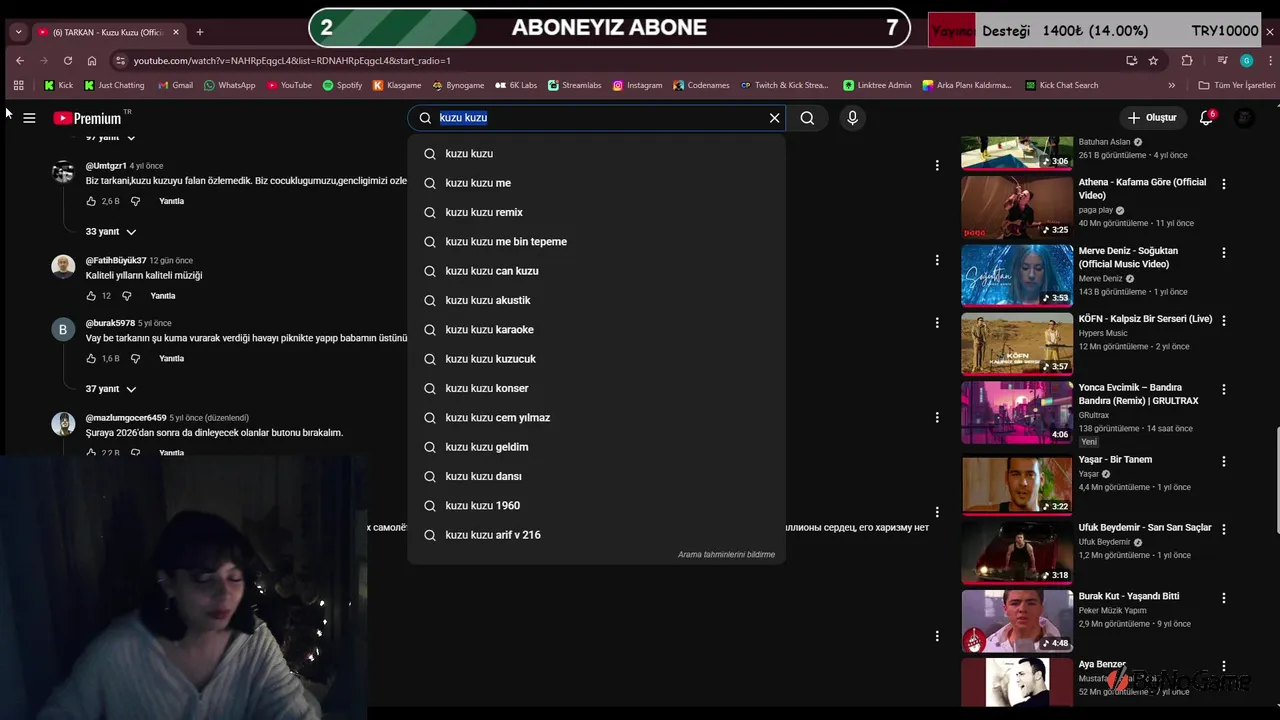This screenshot has width=1280, height=720.
Task: Dislike the comment by @FatihBüyük37
Action: [127, 296]
